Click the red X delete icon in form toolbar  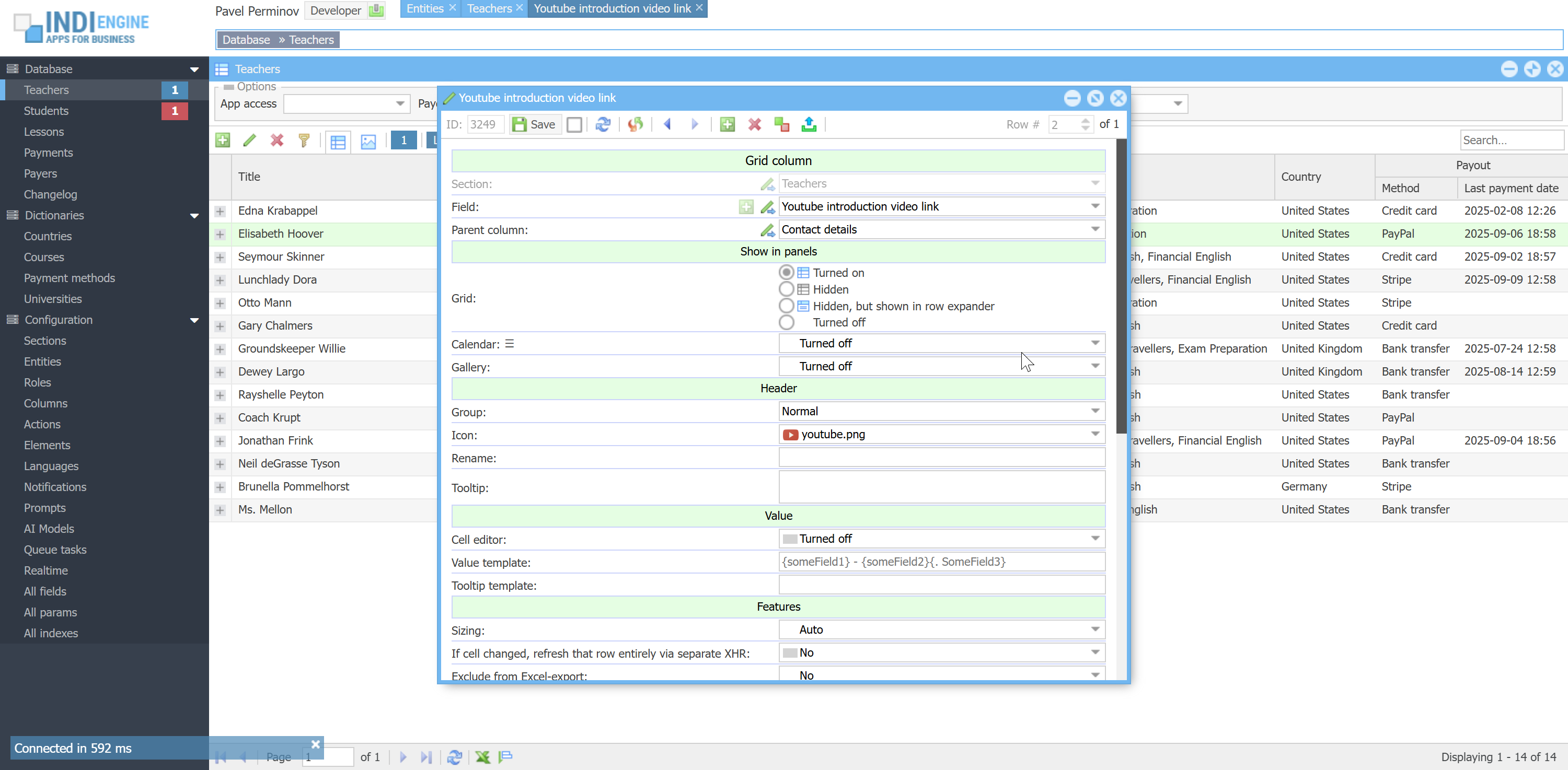pyautogui.click(x=754, y=124)
